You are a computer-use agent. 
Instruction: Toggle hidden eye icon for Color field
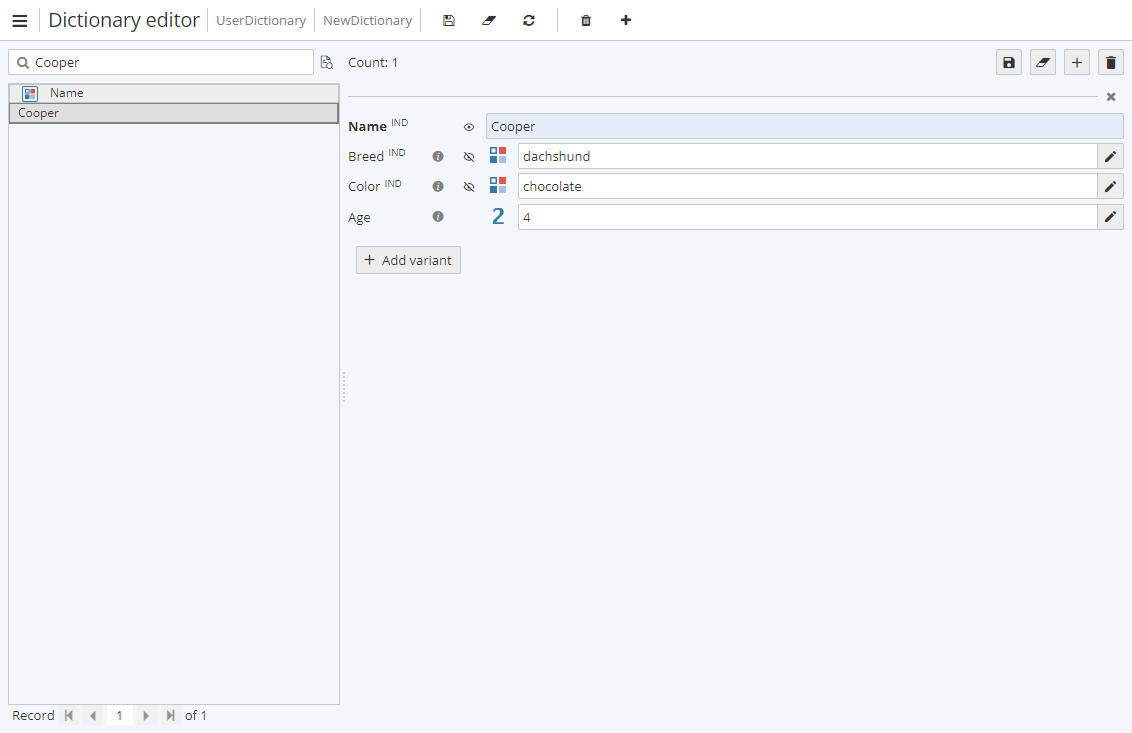(x=469, y=187)
